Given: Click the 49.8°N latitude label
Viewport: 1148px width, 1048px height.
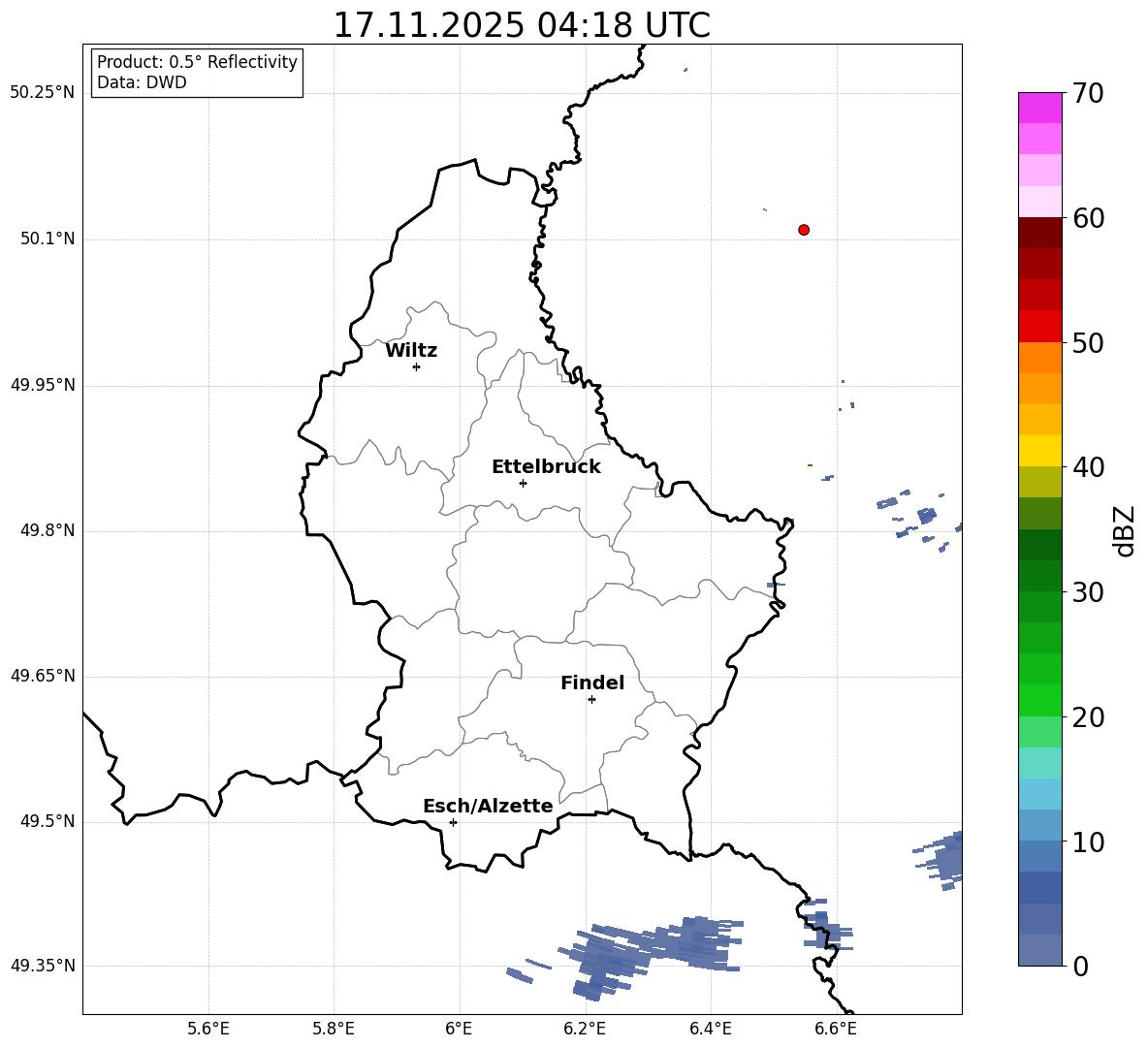Looking at the screenshot, I should point(48,530).
